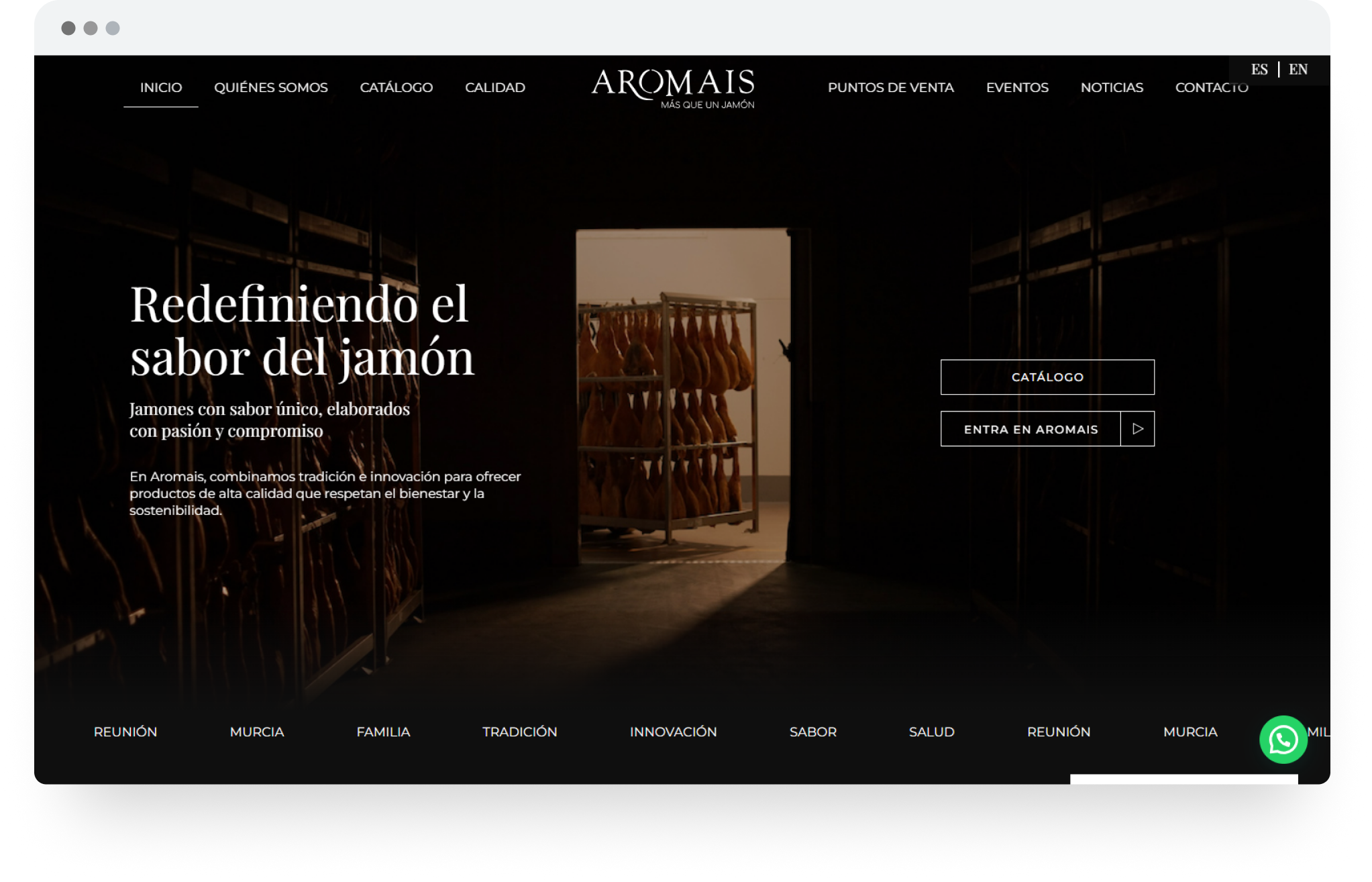Click Innovación in the bottom marquee
1372x882 pixels.
tap(673, 732)
